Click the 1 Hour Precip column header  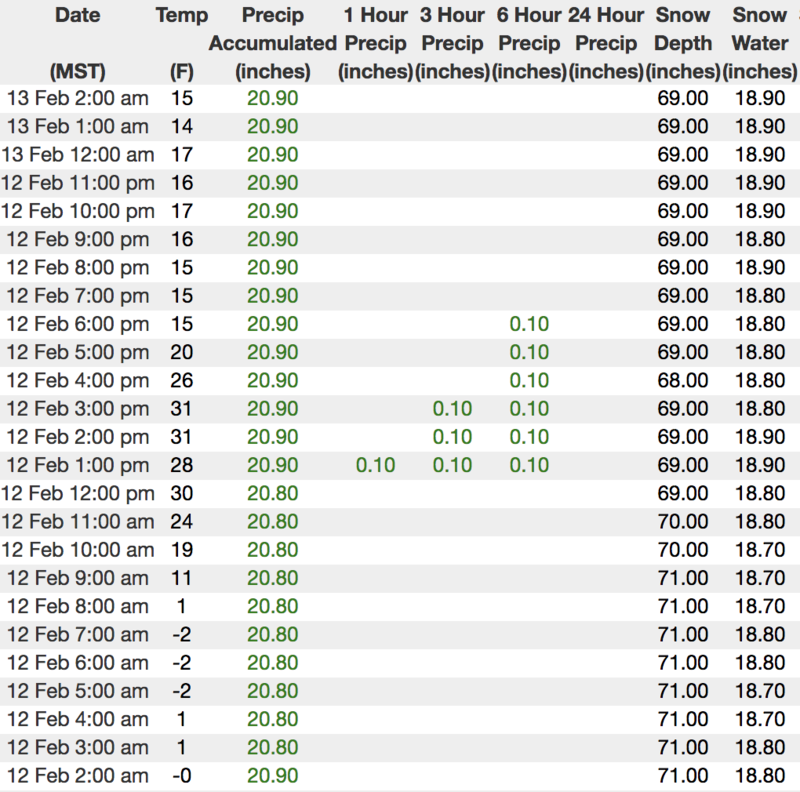click(375, 43)
